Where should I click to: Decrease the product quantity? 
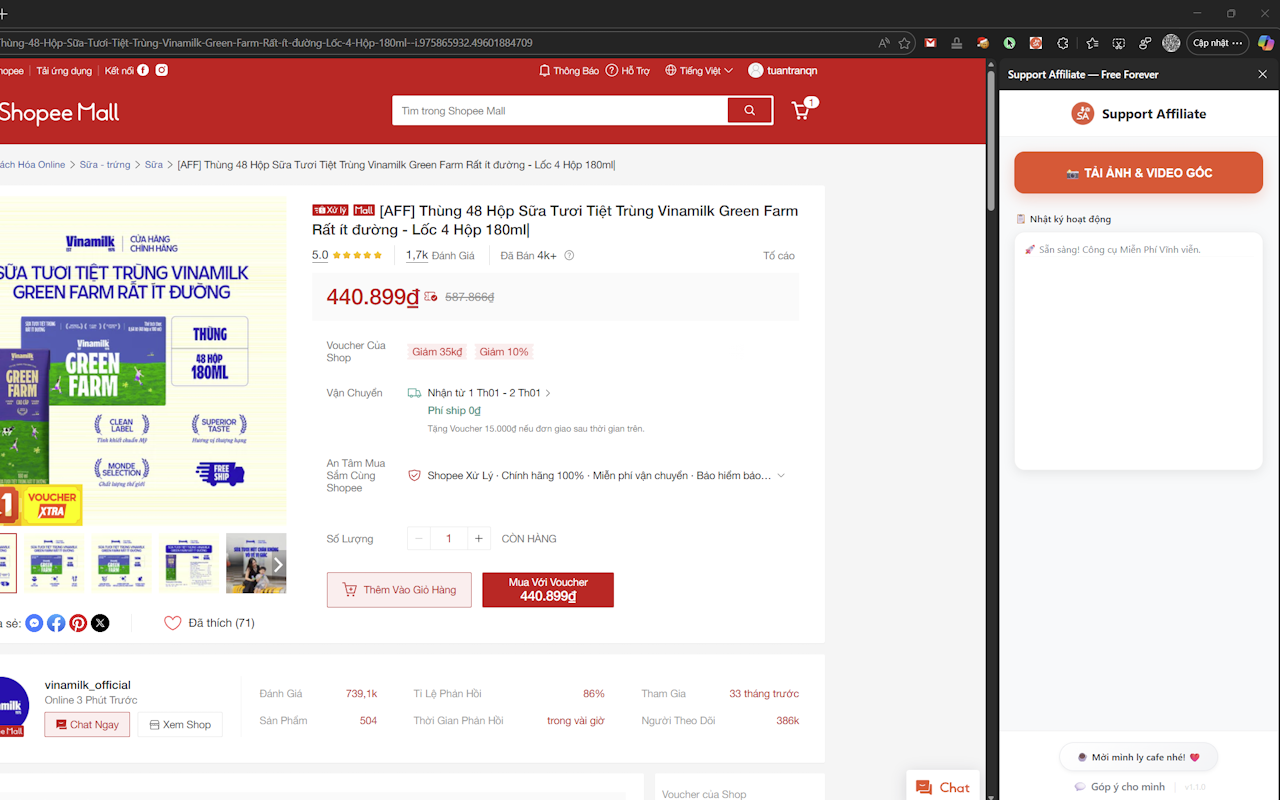pyautogui.click(x=419, y=539)
